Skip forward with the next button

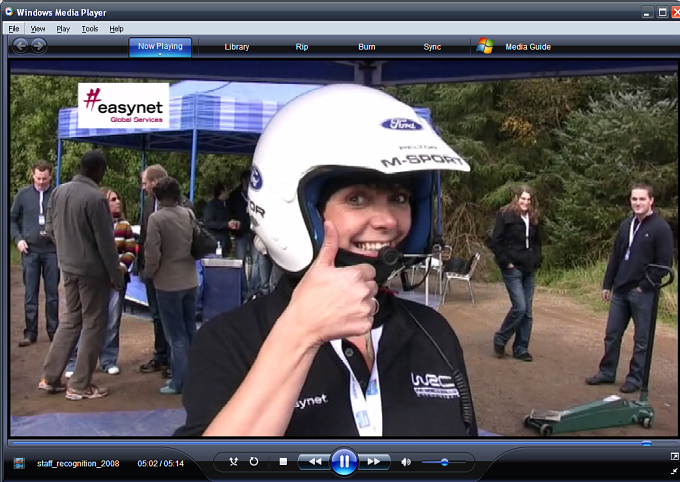click(x=374, y=462)
